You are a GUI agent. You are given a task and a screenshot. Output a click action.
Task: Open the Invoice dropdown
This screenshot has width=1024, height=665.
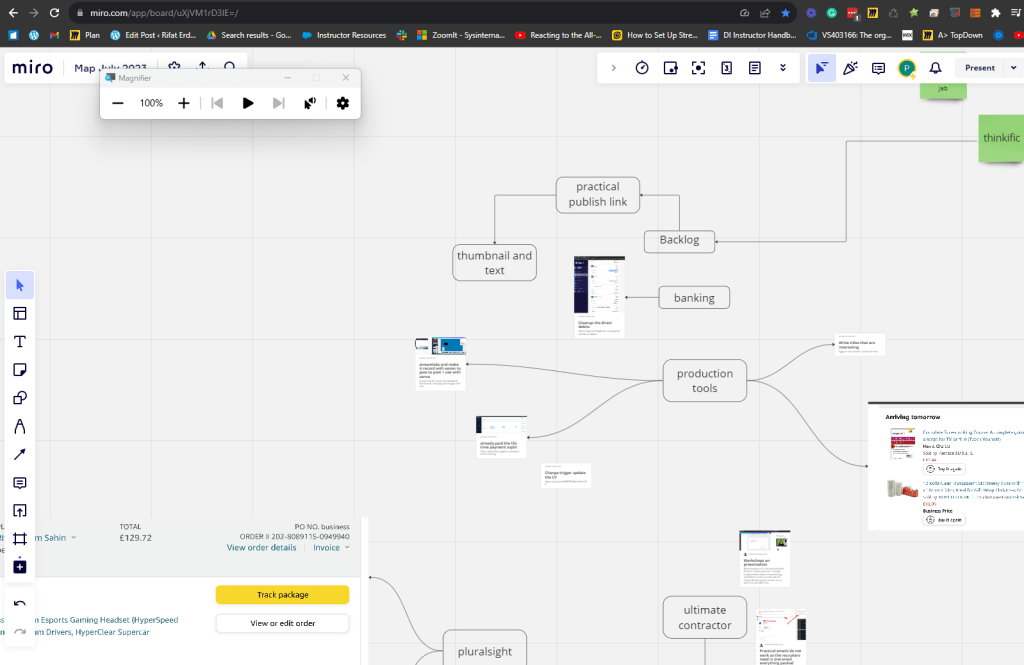pos(331,547)
